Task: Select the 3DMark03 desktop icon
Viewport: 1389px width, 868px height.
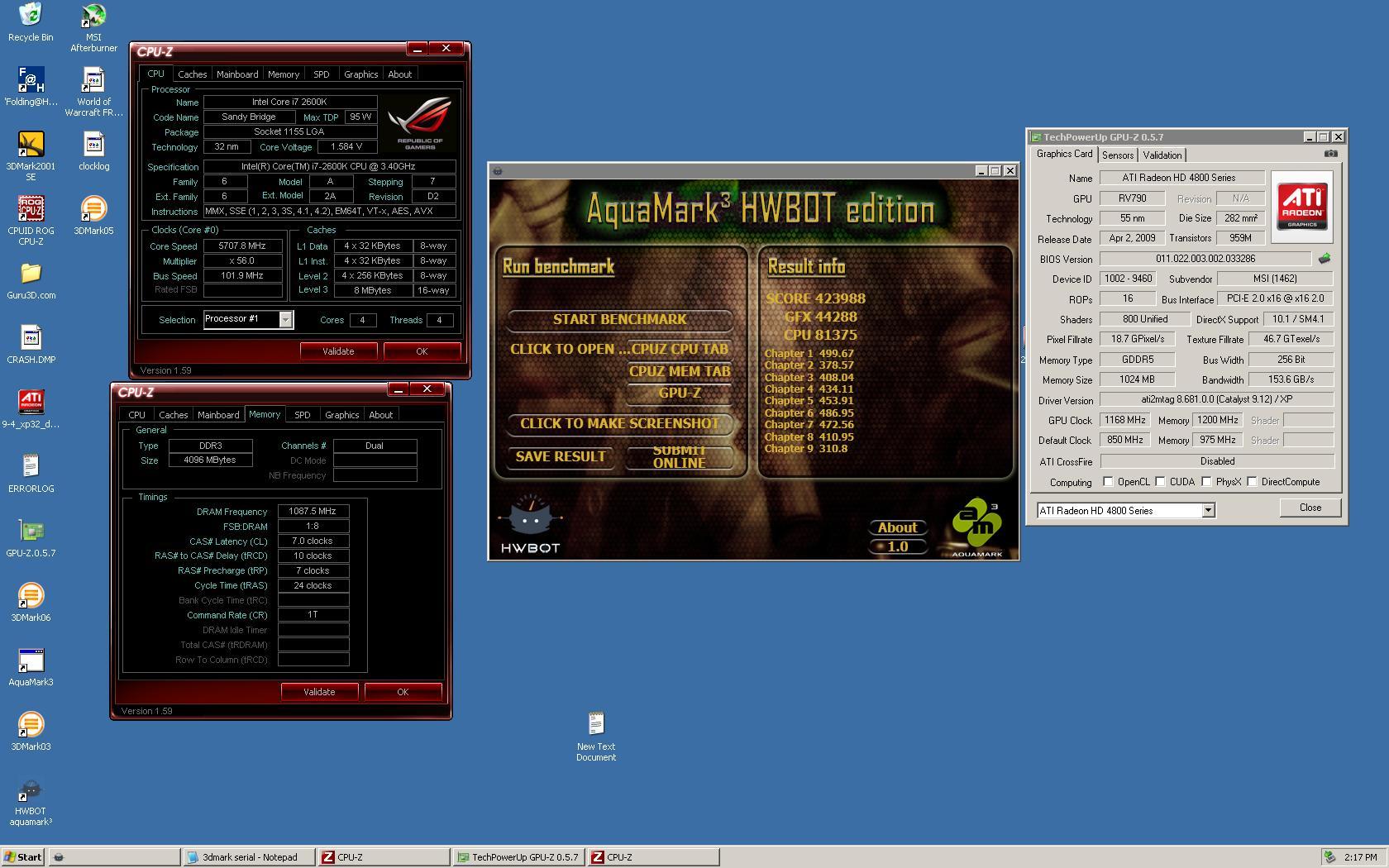Action: [x=31, y=732]
